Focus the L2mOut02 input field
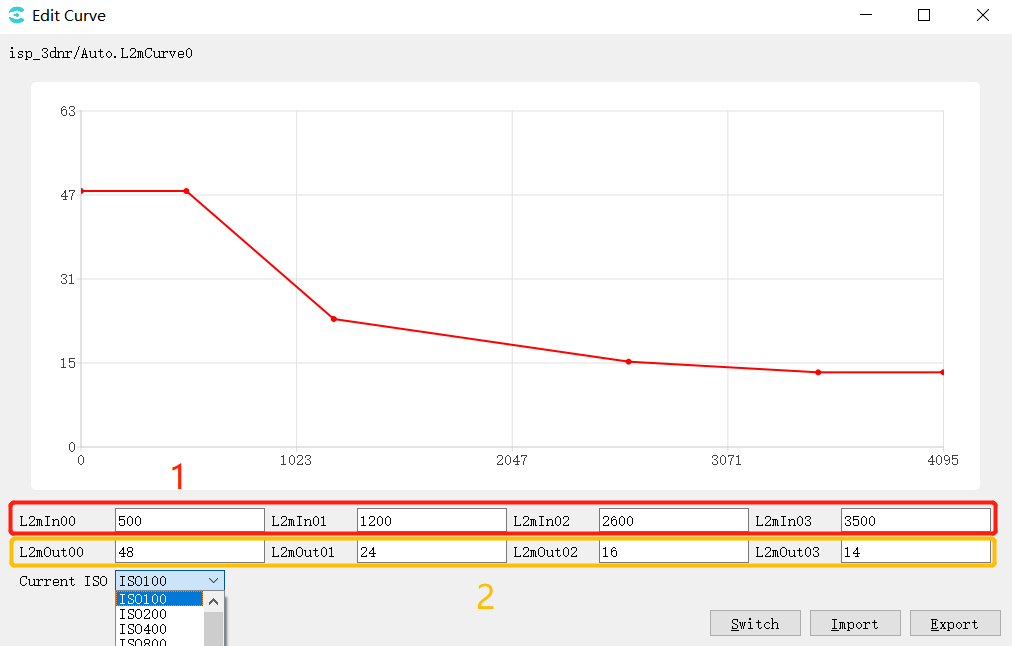The image size is (1012, 646). point(674,552)
